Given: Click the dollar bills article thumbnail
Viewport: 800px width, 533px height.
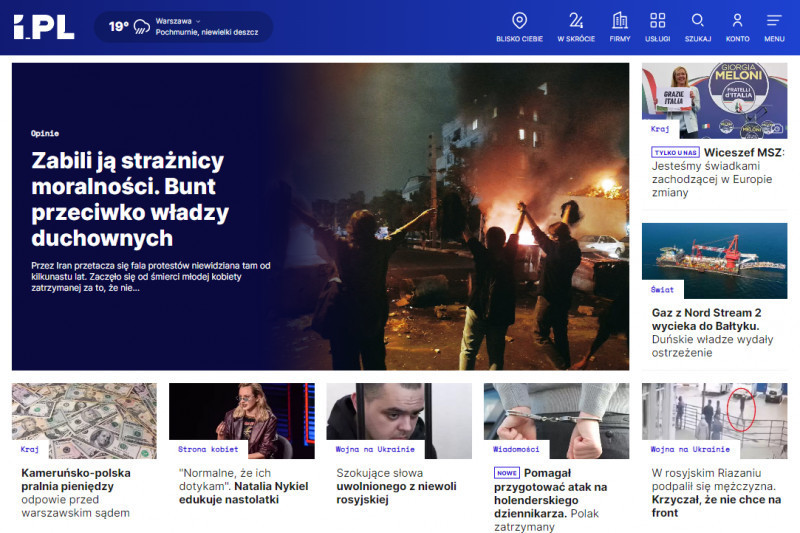Looking at the screenshot, I should [x=84, y=420].
